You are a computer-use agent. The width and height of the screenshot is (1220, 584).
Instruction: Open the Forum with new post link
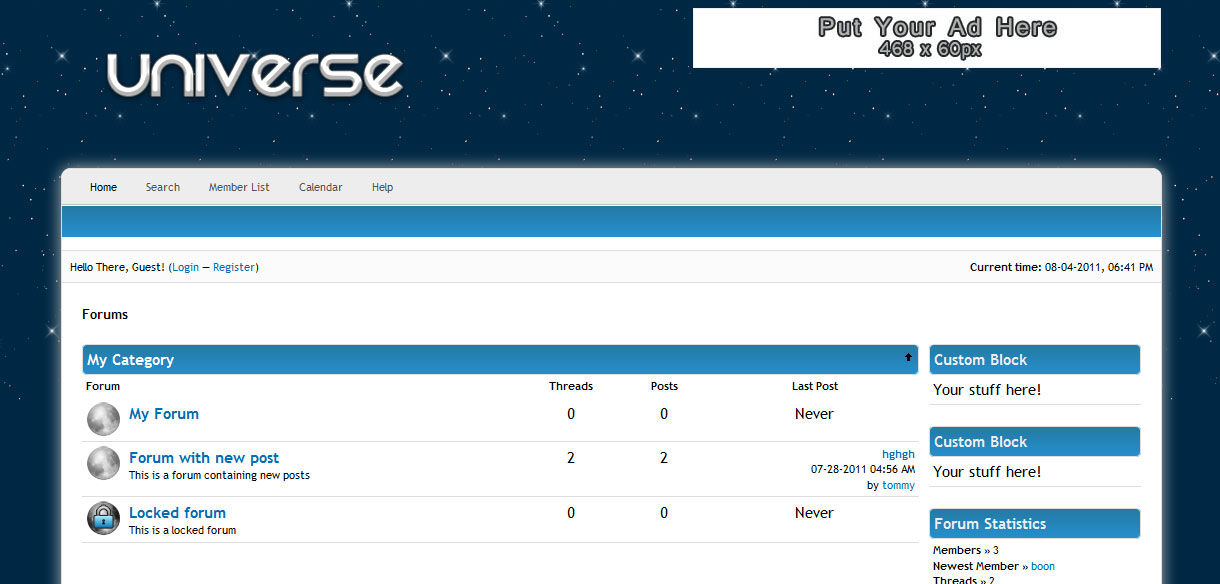204,458
